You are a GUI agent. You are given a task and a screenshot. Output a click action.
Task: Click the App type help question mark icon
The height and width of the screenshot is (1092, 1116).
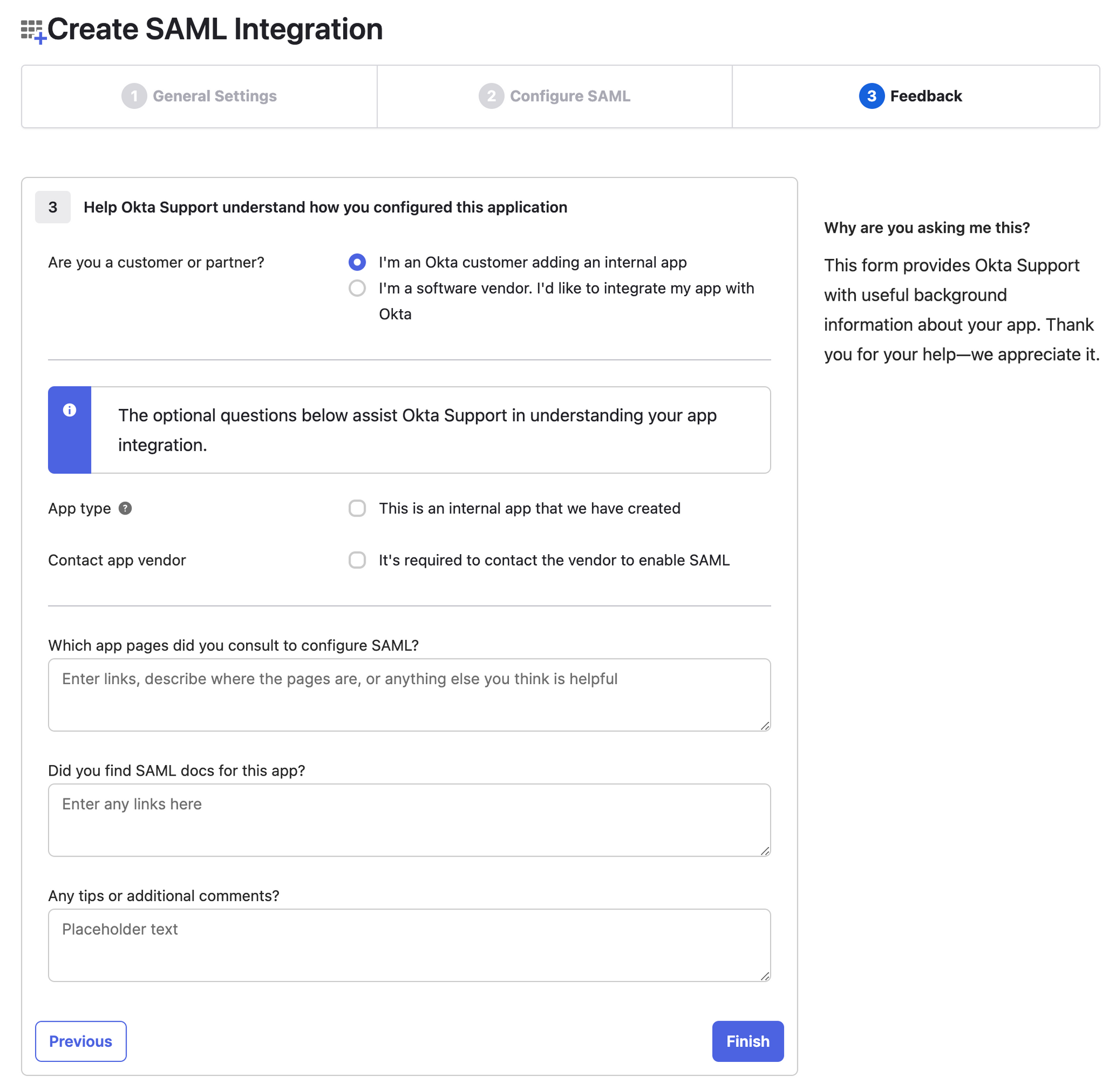point(125,508)
